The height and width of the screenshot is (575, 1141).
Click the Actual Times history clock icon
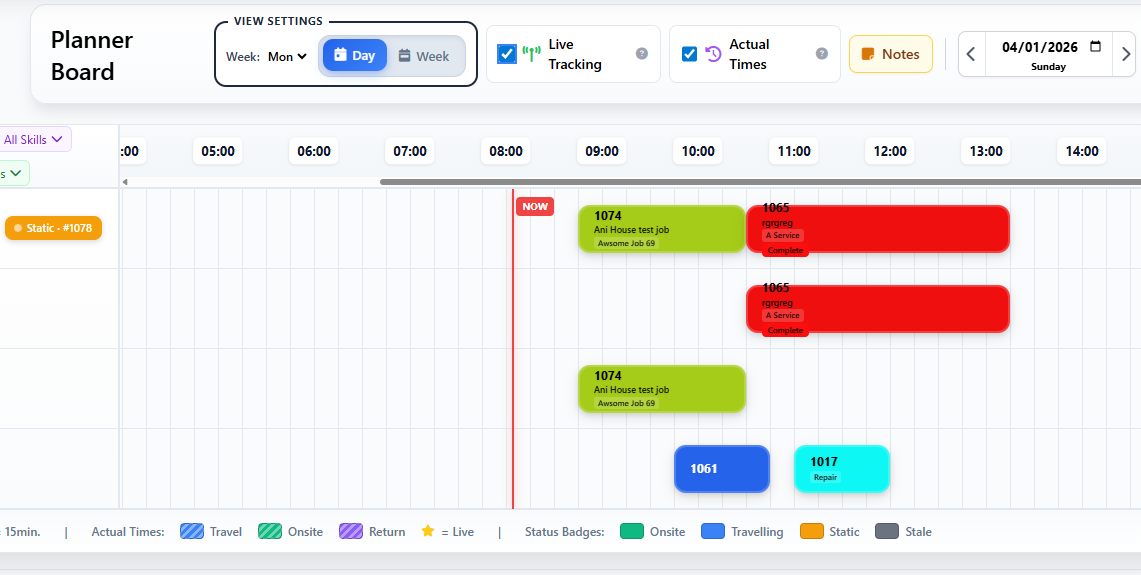click(713, 54)
